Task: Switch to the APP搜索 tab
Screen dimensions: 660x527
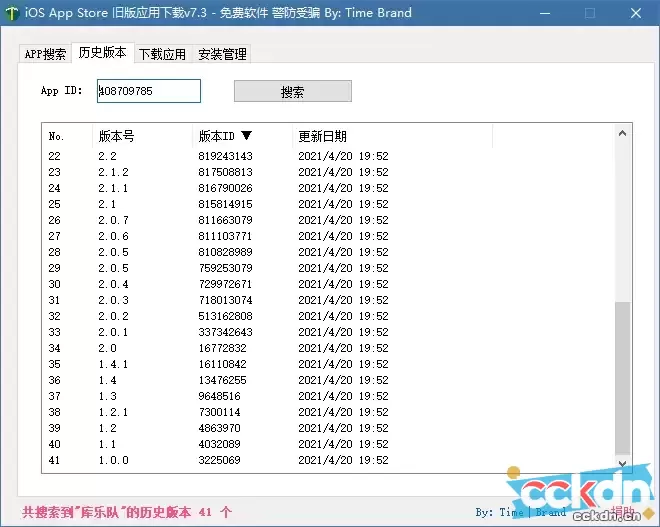Action: [45, 54]
